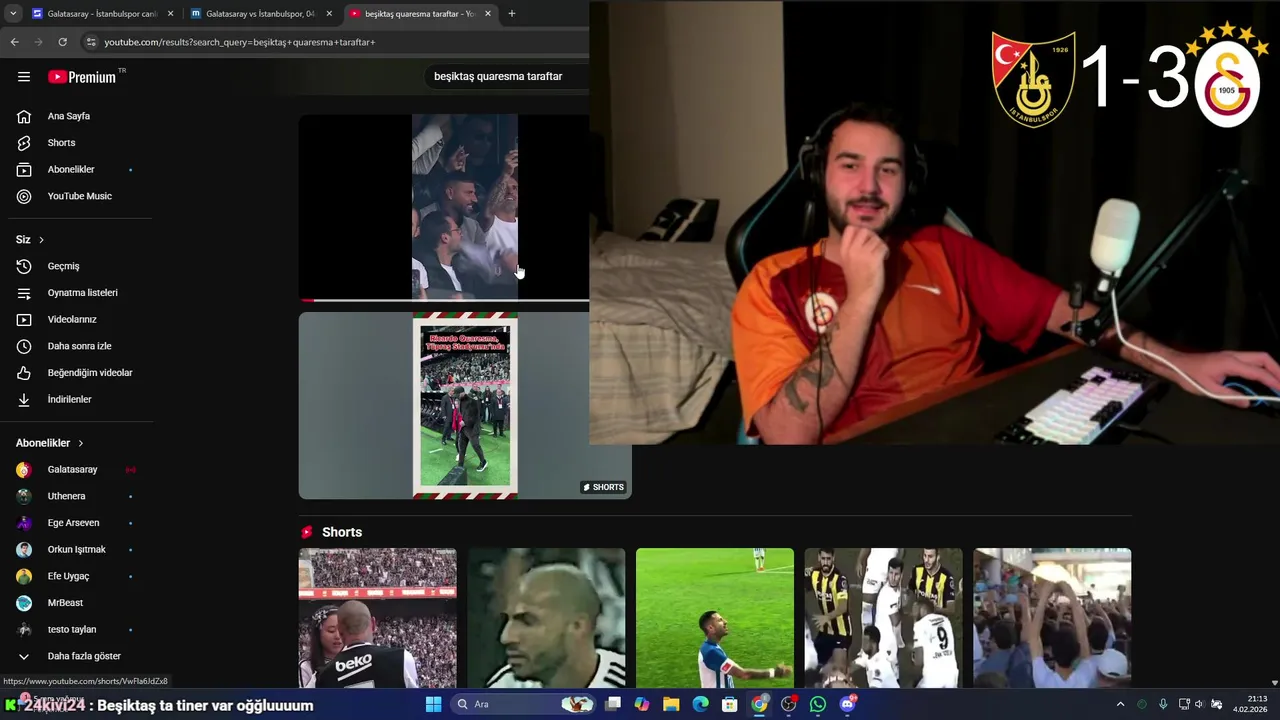The width and height of the screenshot is (1280, 720).
Task: Open Short with bald player close-up
Action: pos(546,618)
